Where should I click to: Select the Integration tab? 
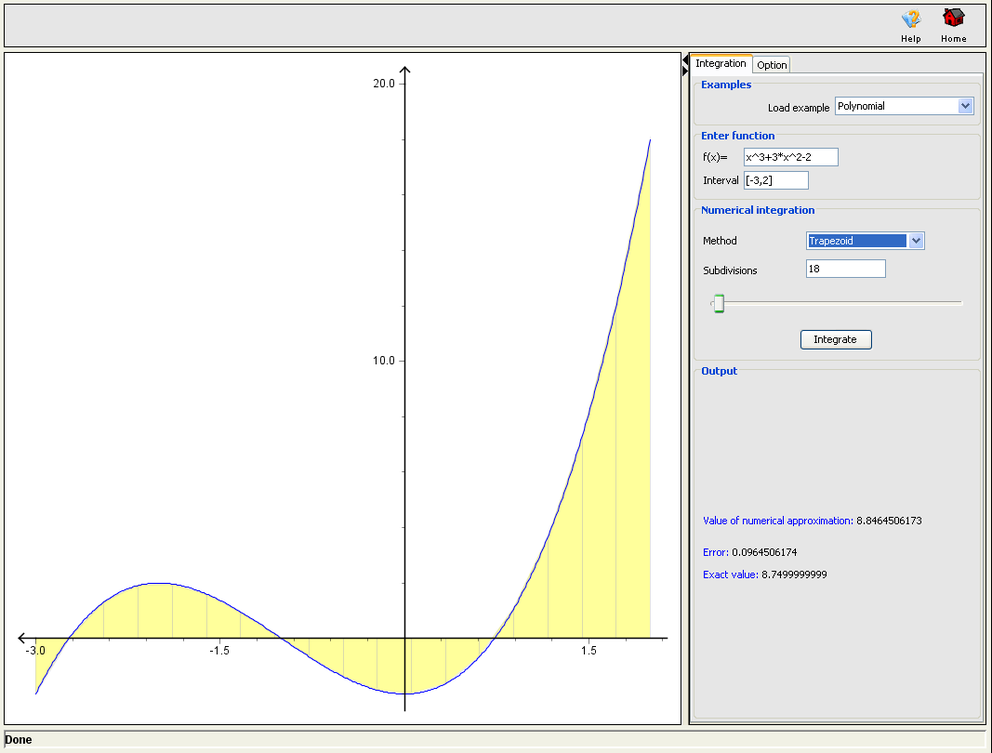[721, 63]
